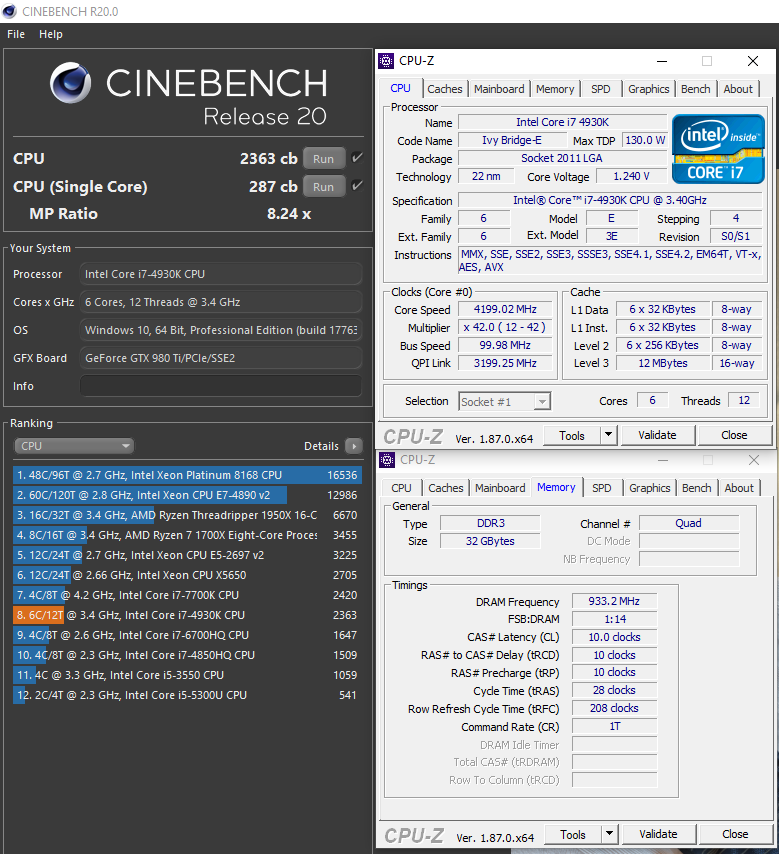Toggle the CPU Single Core checkbox

(357, 186)
